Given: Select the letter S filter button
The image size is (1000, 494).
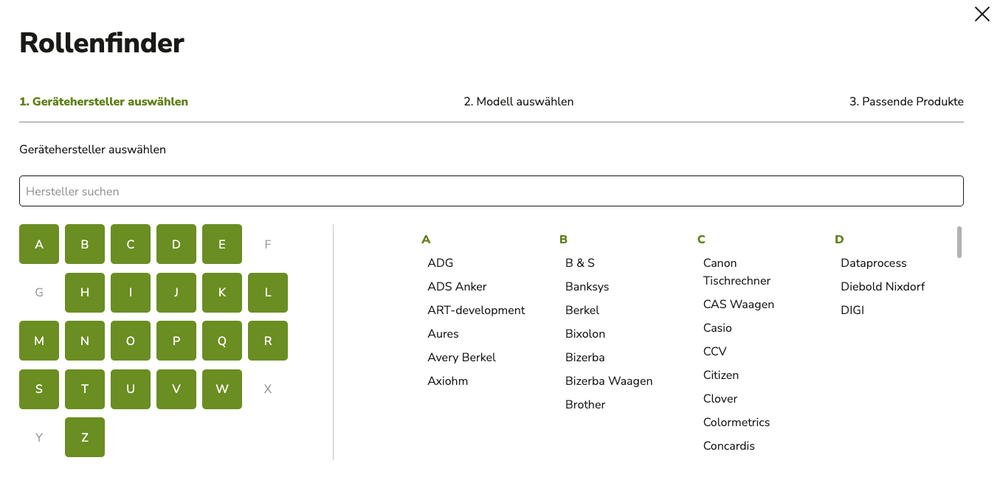Looking at the screenshot, I should click(39, 389).
